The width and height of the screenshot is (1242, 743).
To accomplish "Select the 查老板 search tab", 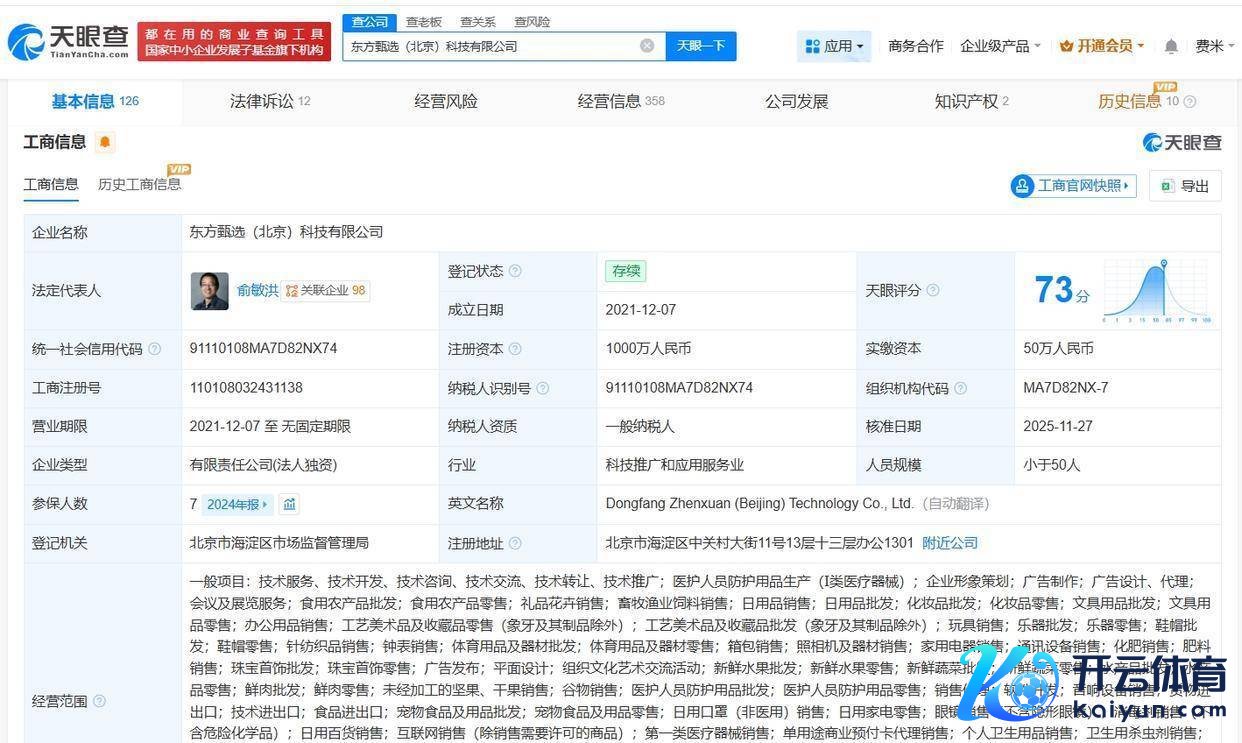I will click(x=423, y=22).
